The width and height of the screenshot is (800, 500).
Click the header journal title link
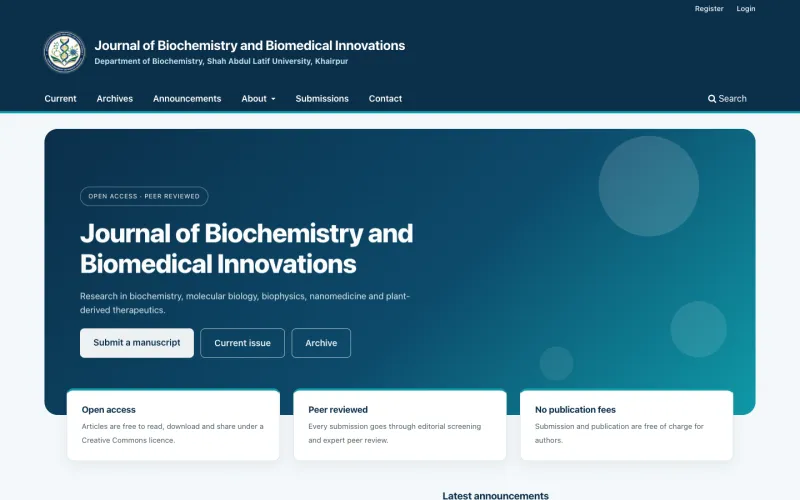click(249, 45)
